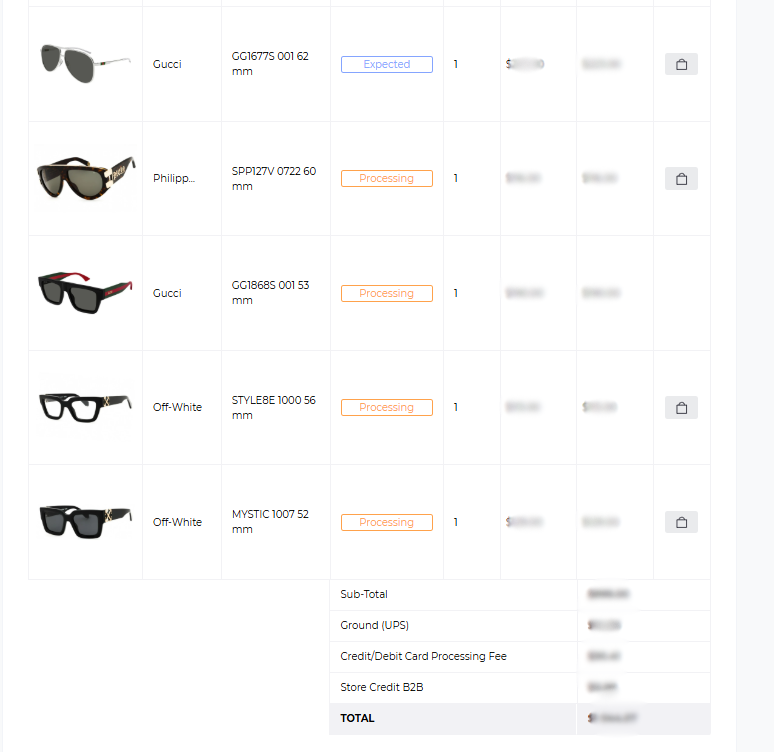Viewport: 774px width, 752px height.
Task: Click Processing status for STYLE8E 1000
Action: point(387,407)
